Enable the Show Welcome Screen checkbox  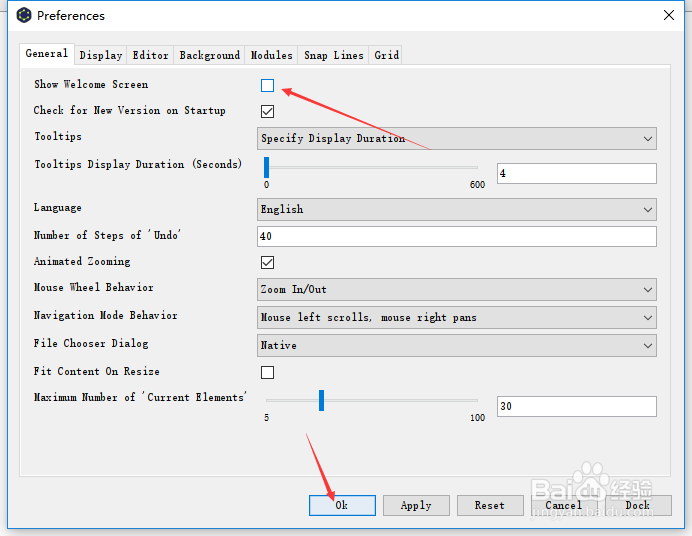click(x=267, y=85)
